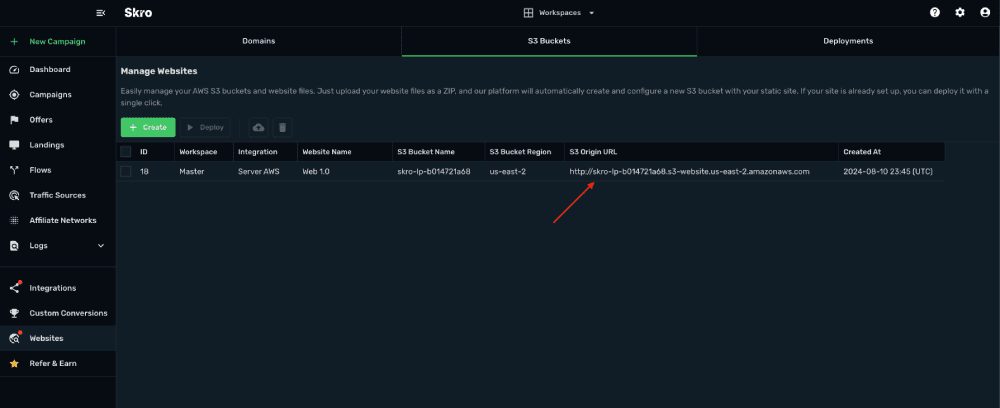Click the Affiliate Networks grid icon
Viewport: 1000px width, 408px height.
(14, 221)
